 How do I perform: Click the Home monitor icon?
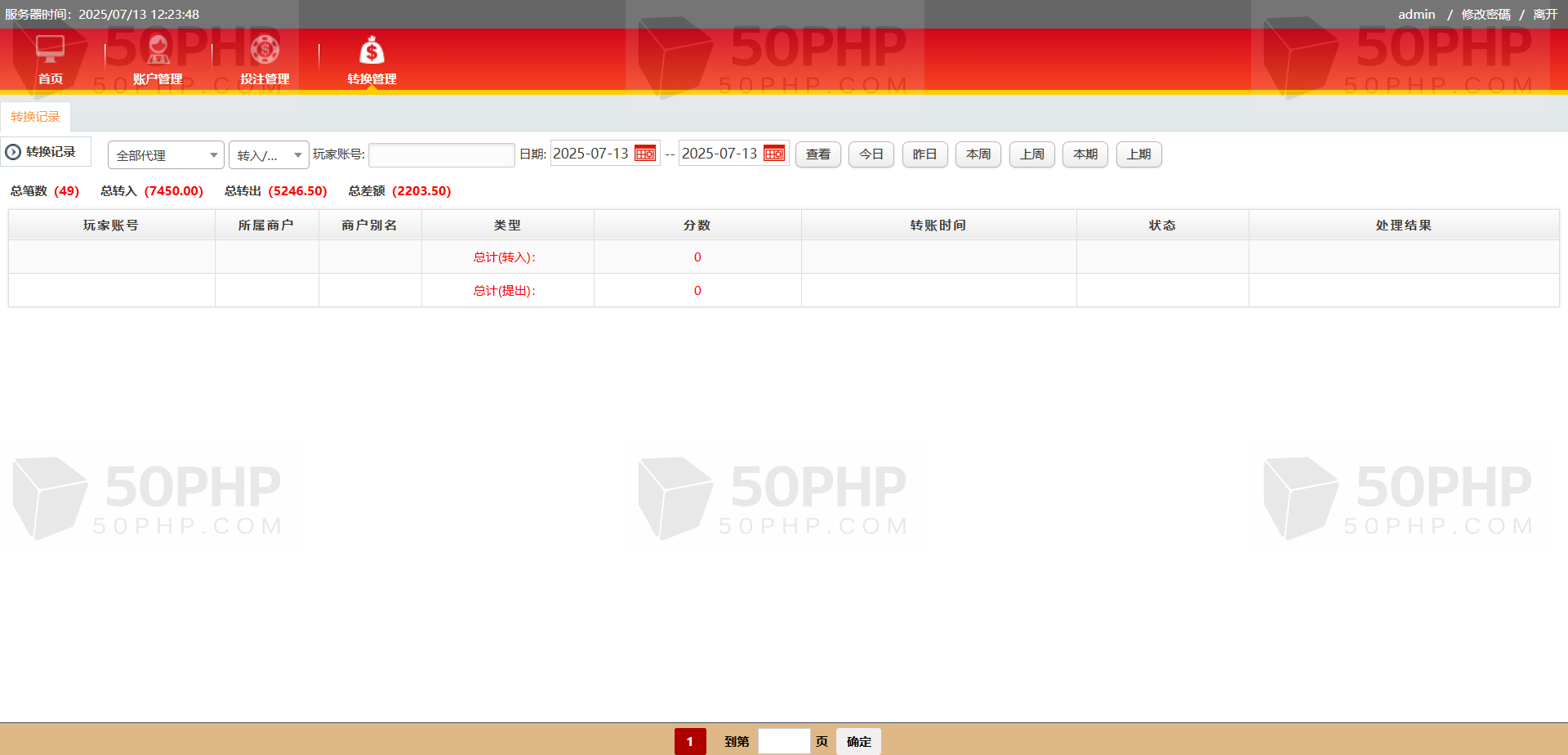tap(50, 50)
